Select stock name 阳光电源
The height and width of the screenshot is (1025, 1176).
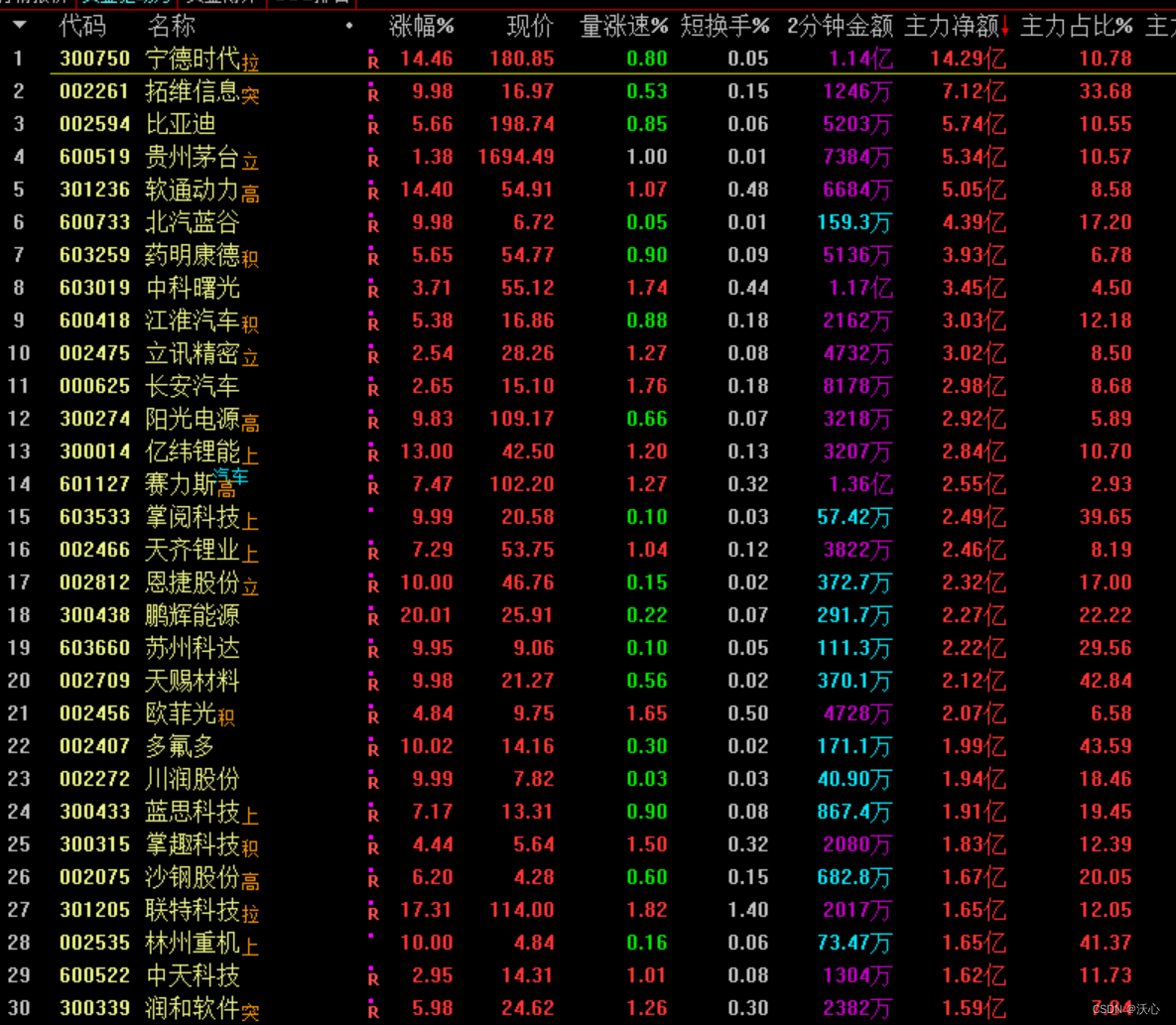pyautogui.click(x=193, y=419)
